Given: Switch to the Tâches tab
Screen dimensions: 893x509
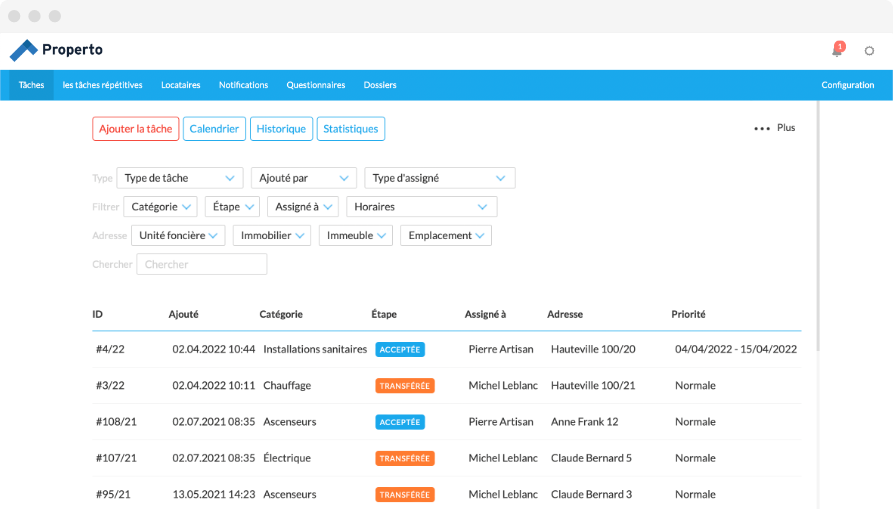Looking at the screenshot, I should (x=31, y=85).
